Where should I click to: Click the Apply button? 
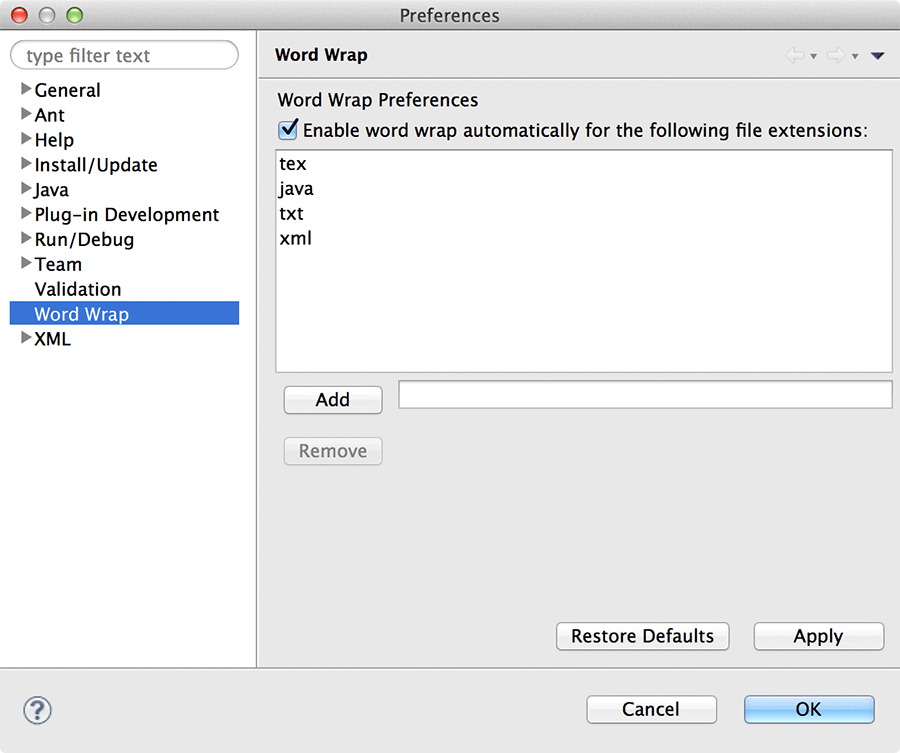(x=818, y=636)
